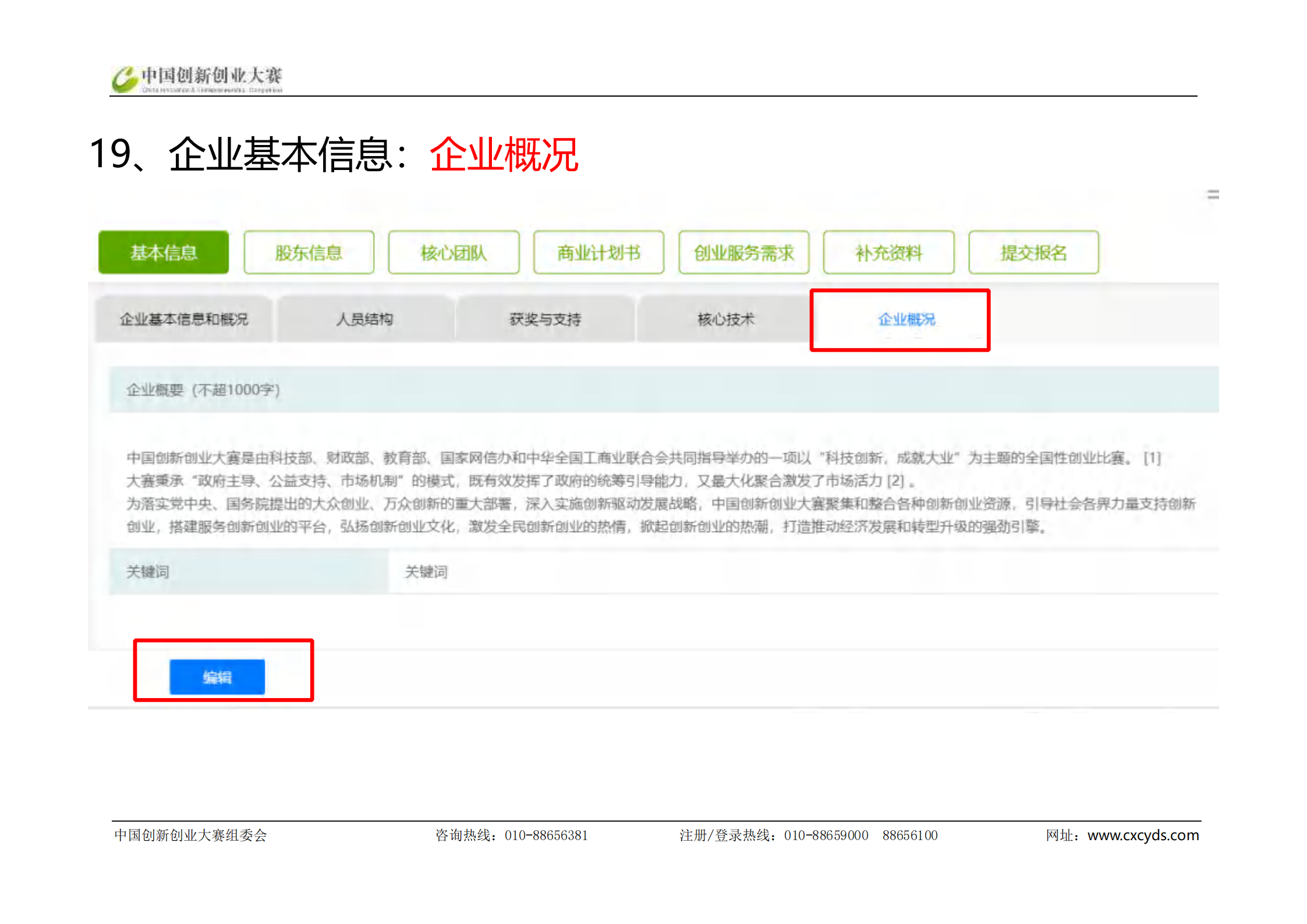Switch to 人员结构 sub-tab
Viewport: 1307px width, 924px height.
click(364, 319)
